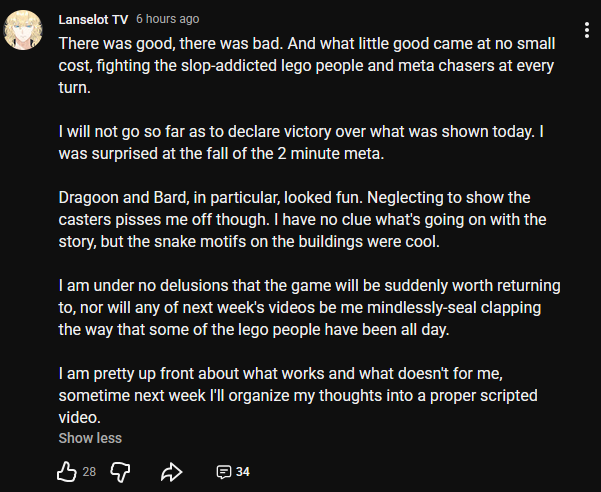Open the Lanselot TV profile avatar
Screen dimensions: 601x492
[23, 30]
